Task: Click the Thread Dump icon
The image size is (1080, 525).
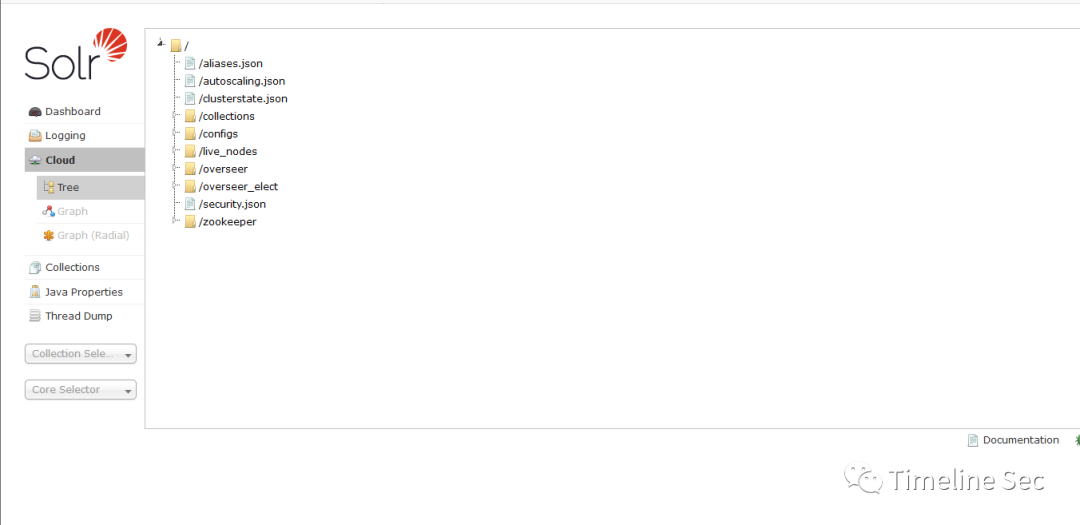Action: click(x=35, y=316)
